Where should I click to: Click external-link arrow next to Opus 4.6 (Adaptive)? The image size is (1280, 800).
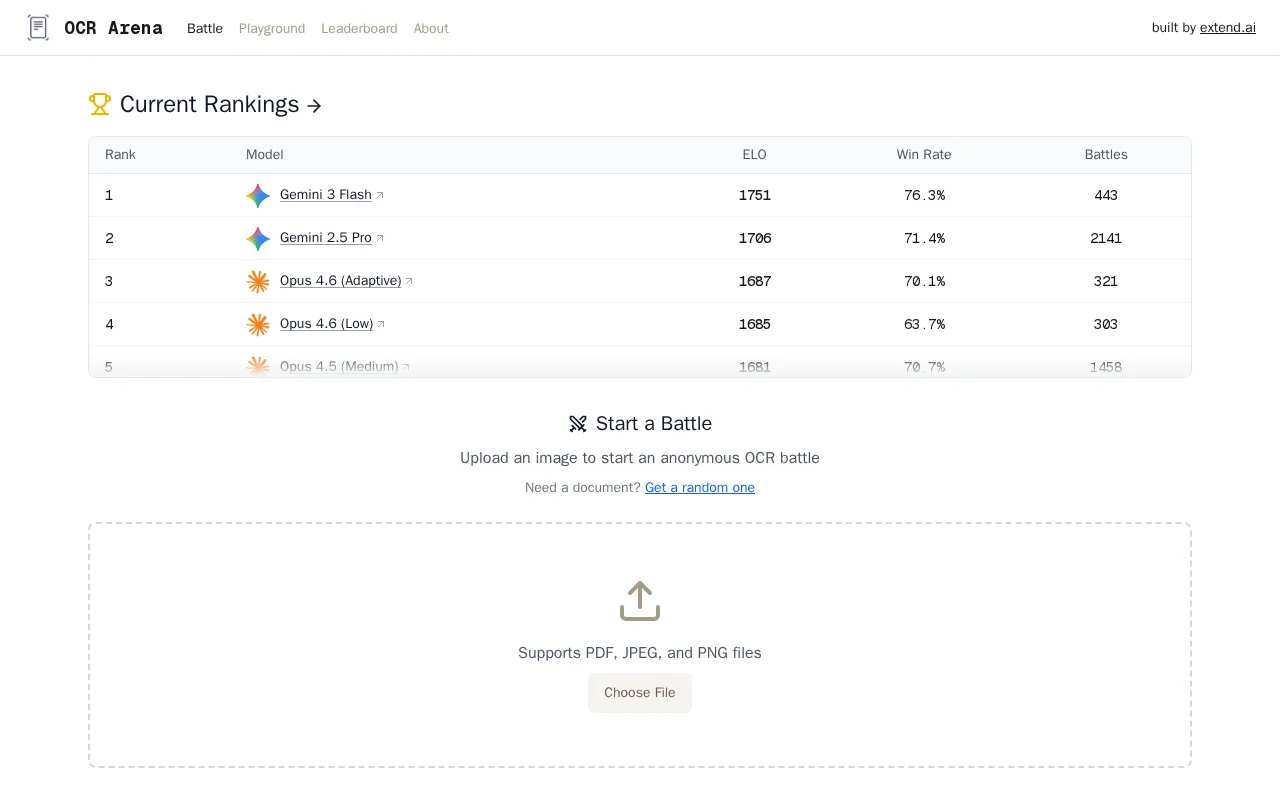pyautogui.click(x=409, y=281)
